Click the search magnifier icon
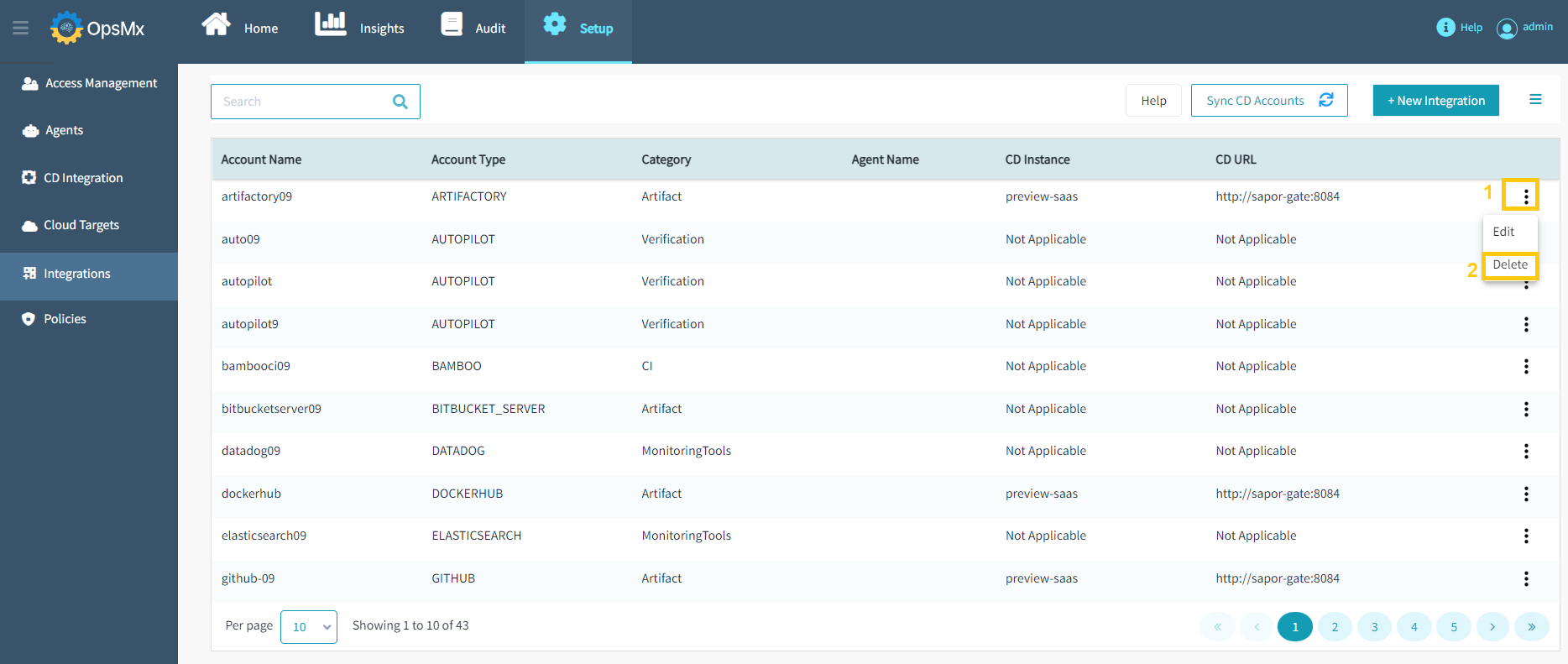This screenshot has width=1568, height=664. point(400,102)
